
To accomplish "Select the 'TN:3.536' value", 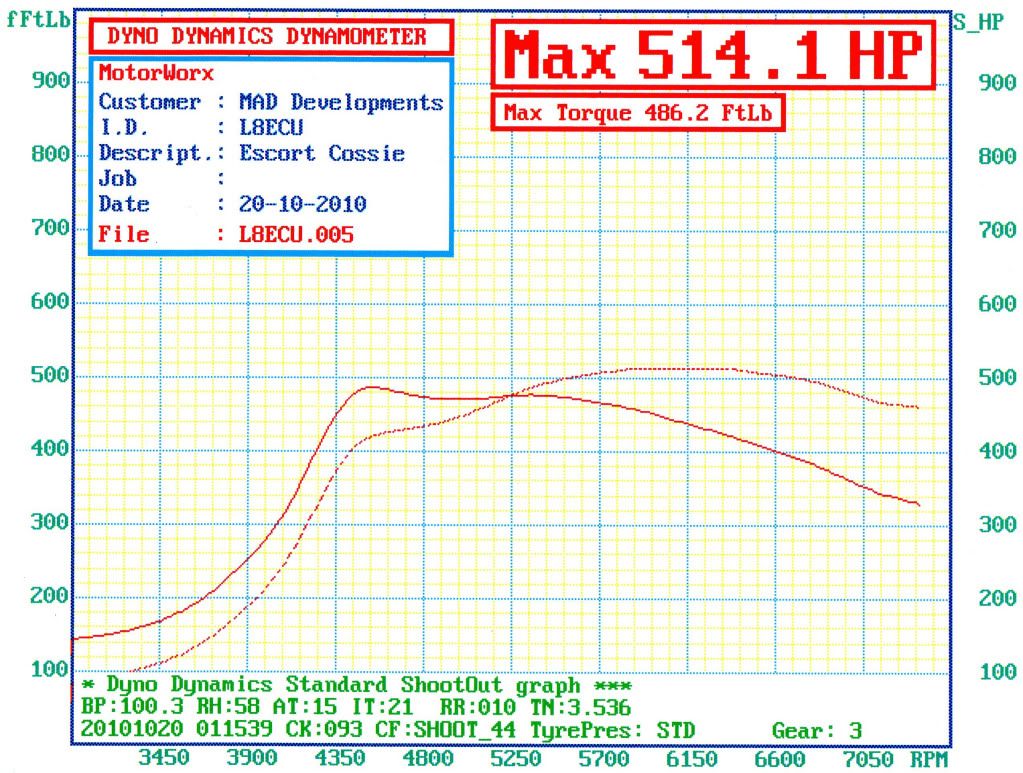I will point(580,707).
